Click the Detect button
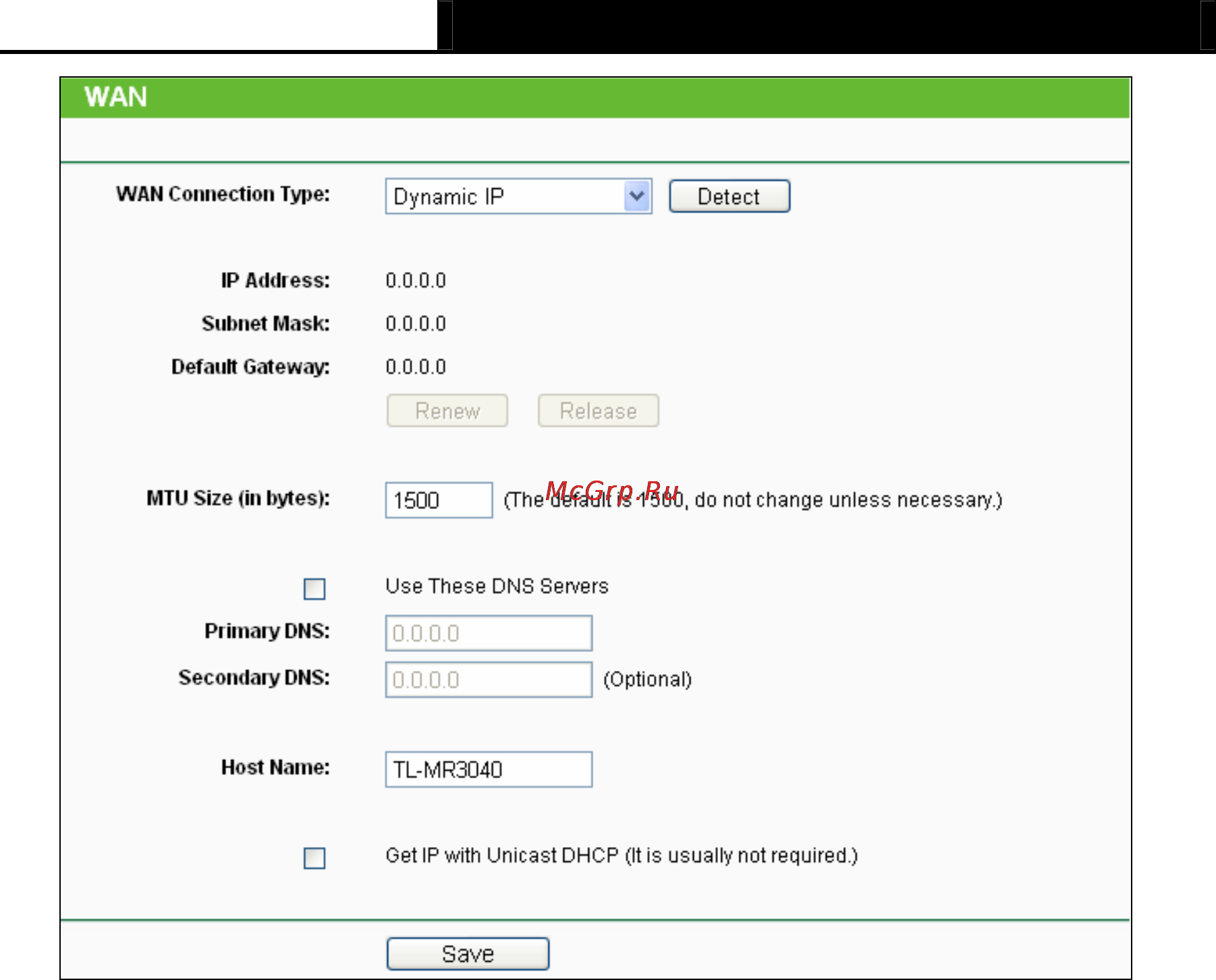 729,196
